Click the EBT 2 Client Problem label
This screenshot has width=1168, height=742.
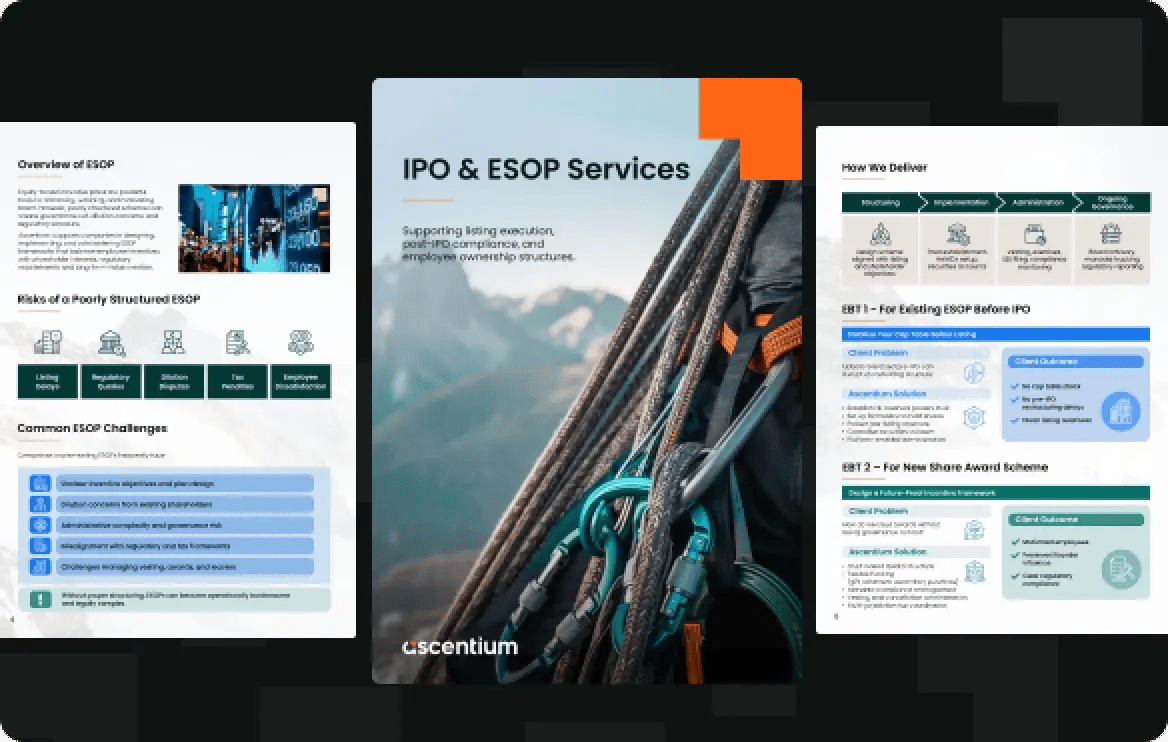pyautogui.click(x=877, y=511)
